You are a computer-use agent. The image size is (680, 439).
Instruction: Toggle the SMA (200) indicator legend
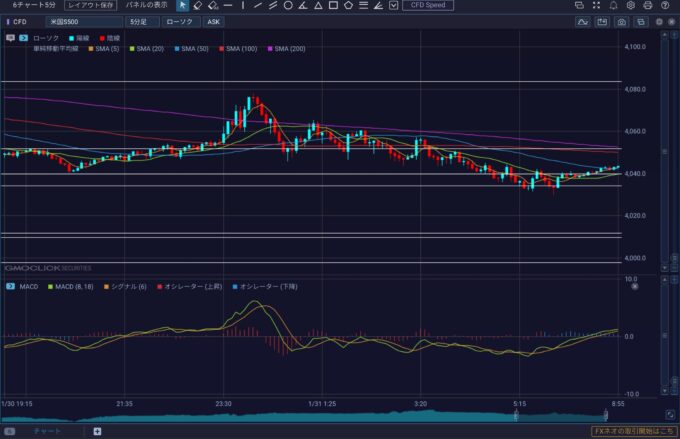tap(286, 48)
